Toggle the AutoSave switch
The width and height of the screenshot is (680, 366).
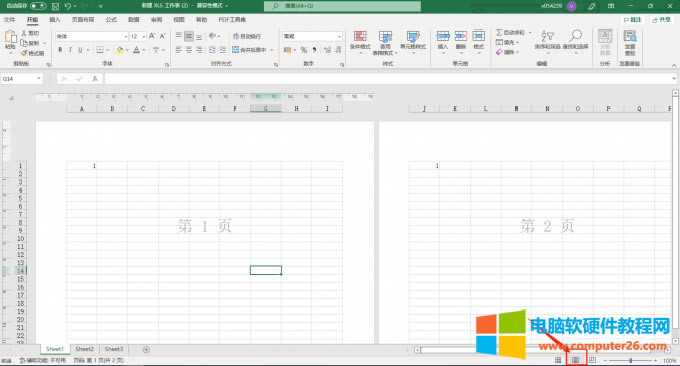[38, 6]
